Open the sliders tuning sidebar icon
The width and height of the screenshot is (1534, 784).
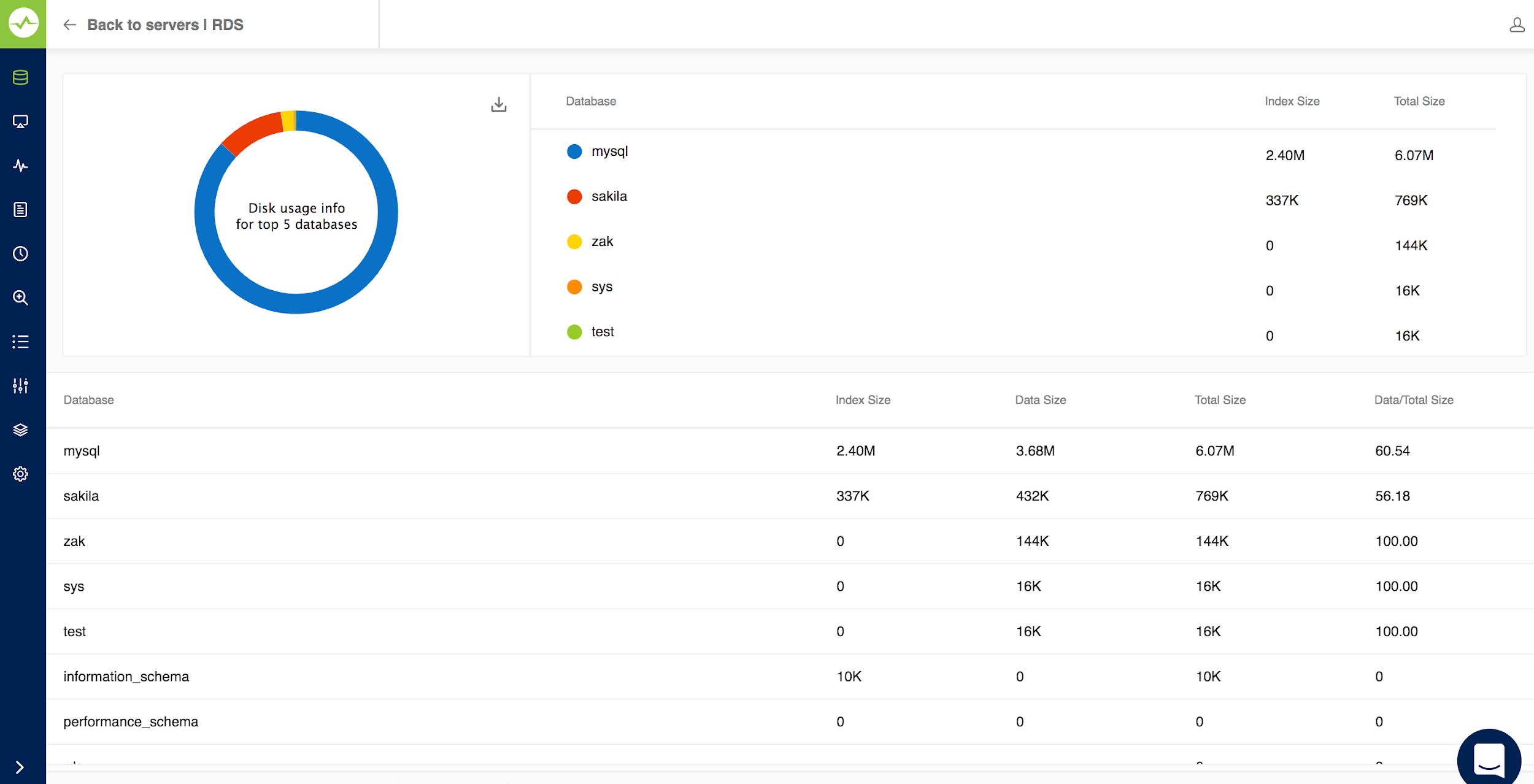(x=20, y=386)
